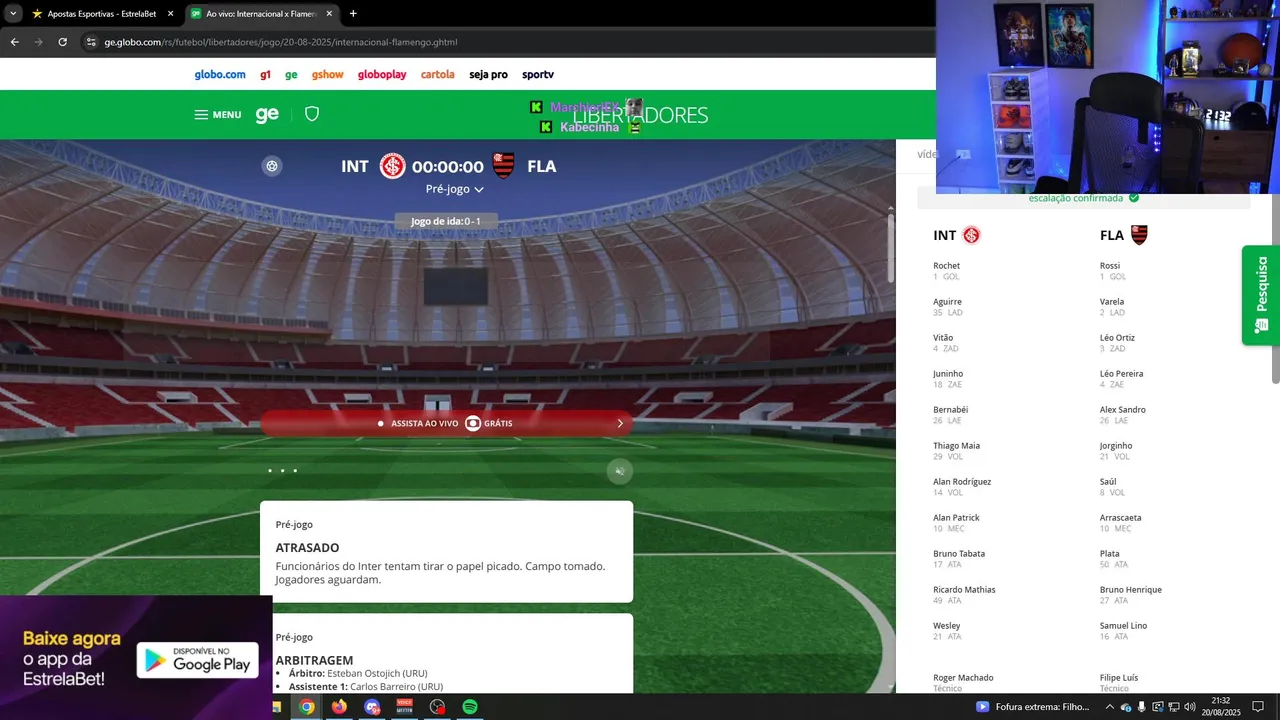Select the Ao vivo Internacional x Flamengo tab
The width and height of the screenshot is (1280, 720).
(262, 14)
